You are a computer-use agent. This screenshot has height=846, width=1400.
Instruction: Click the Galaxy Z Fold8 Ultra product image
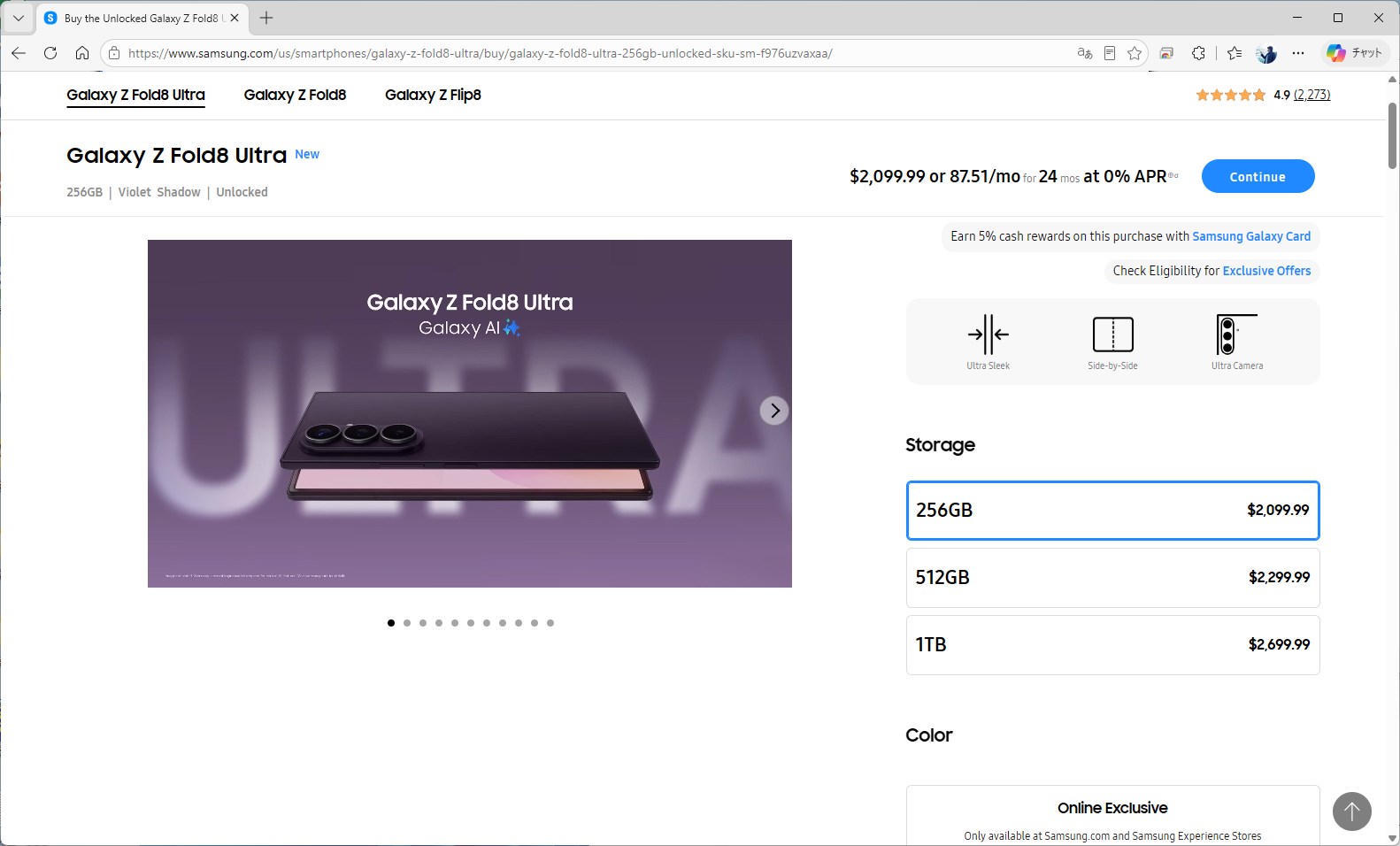pyautogui.click(x=470, y=413)
